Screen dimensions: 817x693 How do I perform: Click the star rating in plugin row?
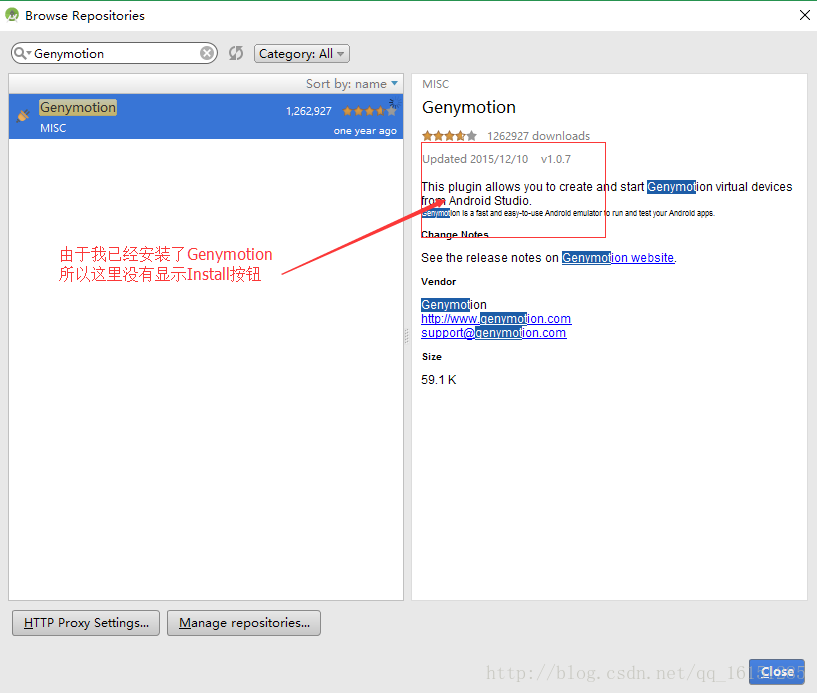point(369,111)
